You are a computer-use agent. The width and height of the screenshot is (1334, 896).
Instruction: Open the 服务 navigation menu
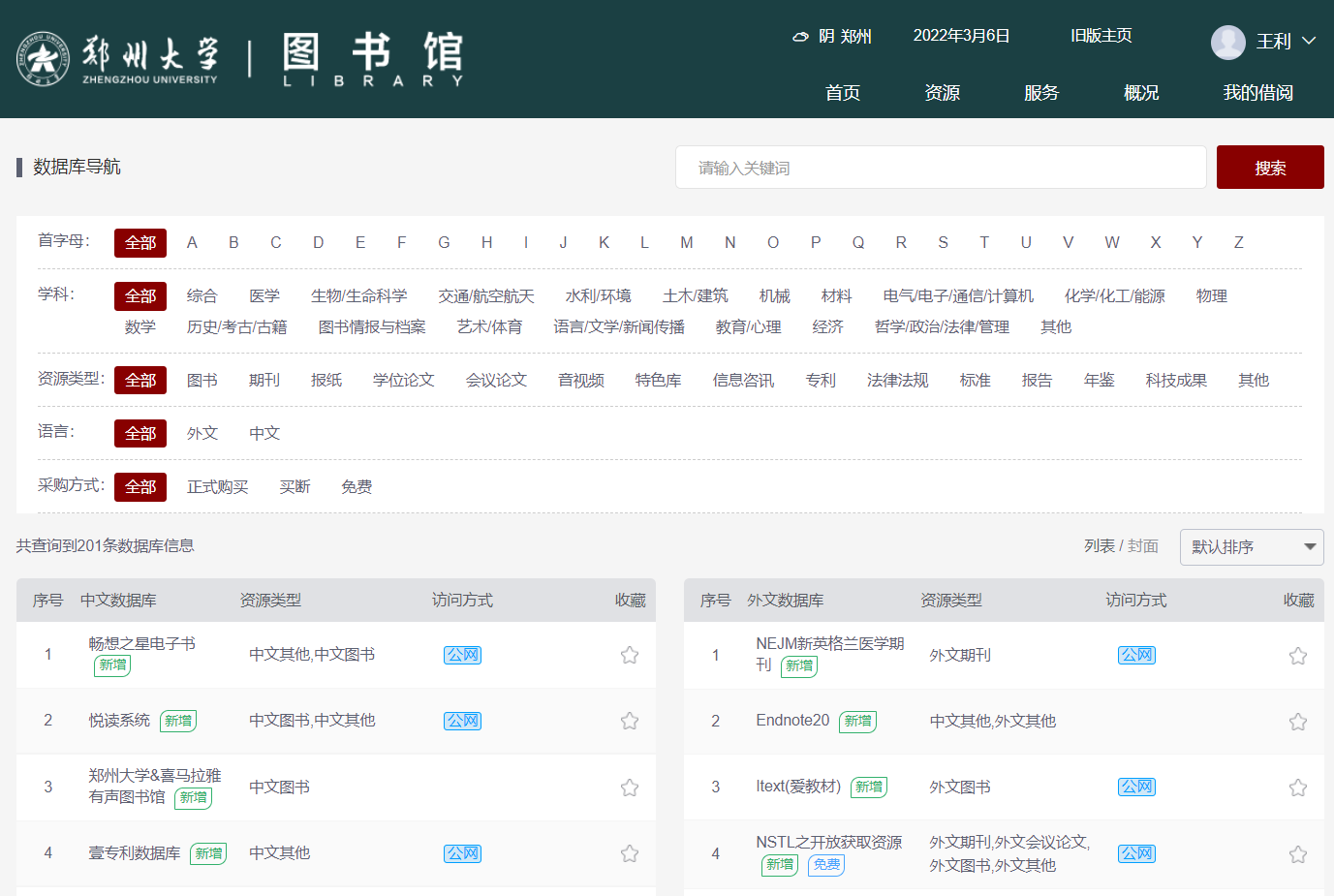pyautogui.click(x=1041, y=93)
